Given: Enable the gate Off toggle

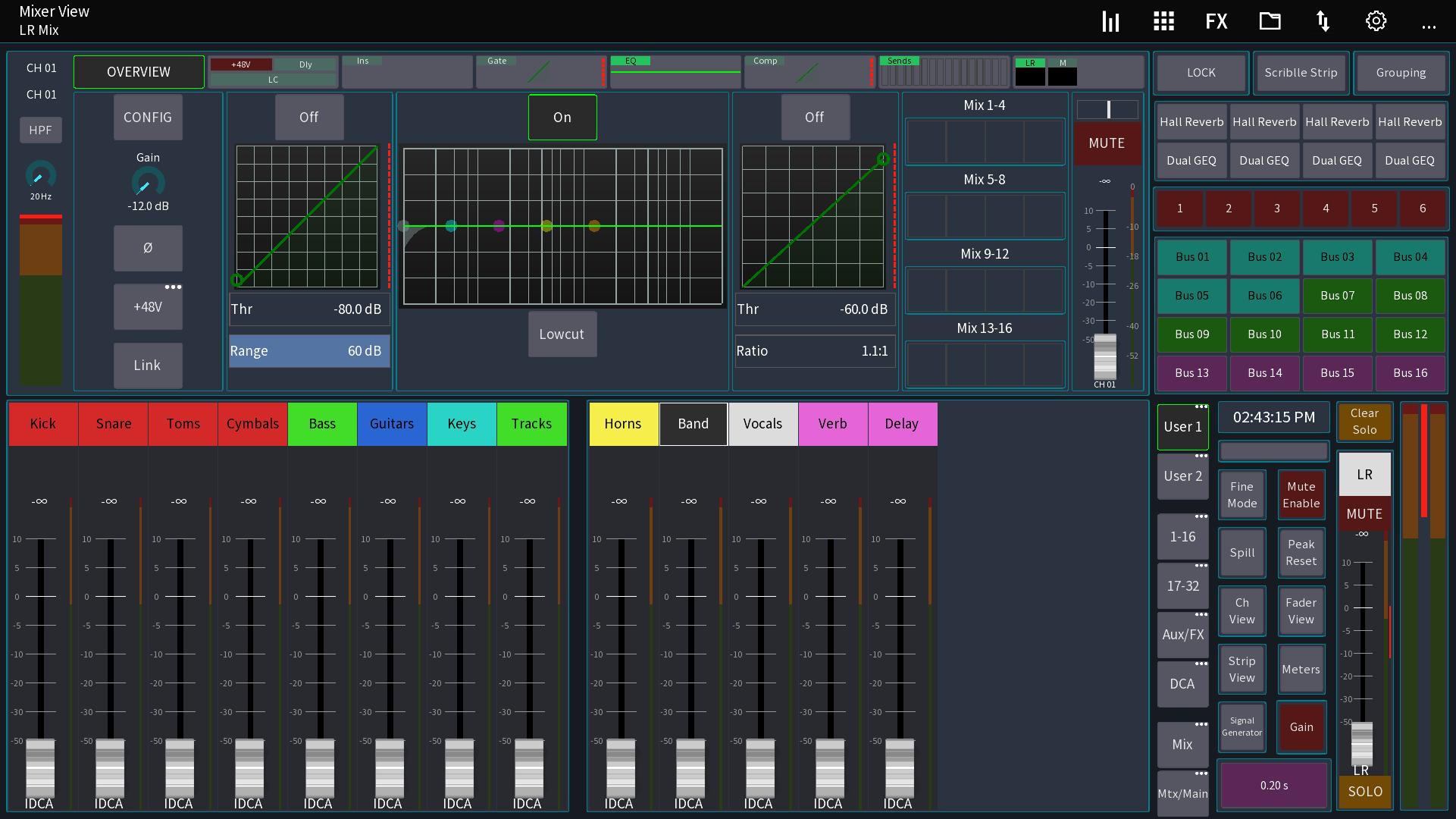Looking at the screenshot, I should [308, 118].
